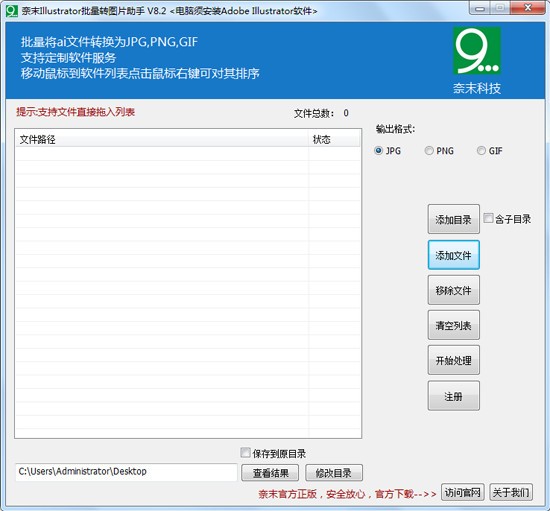Click the output path input field
This screenshot has width=550, height=511.
pos(126,472)
